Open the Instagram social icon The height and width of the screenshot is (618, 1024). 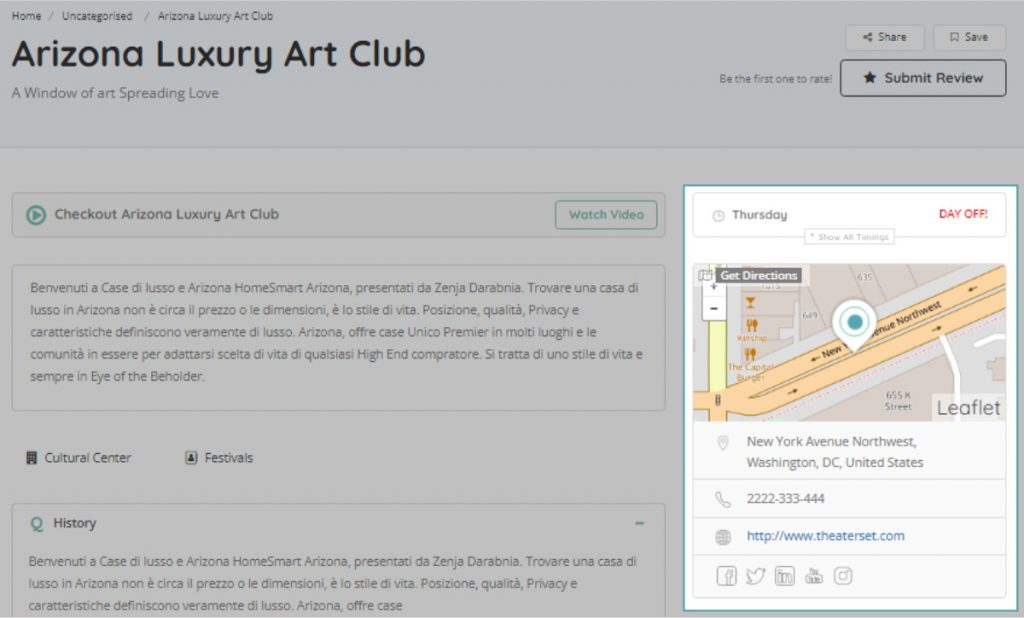843,576
